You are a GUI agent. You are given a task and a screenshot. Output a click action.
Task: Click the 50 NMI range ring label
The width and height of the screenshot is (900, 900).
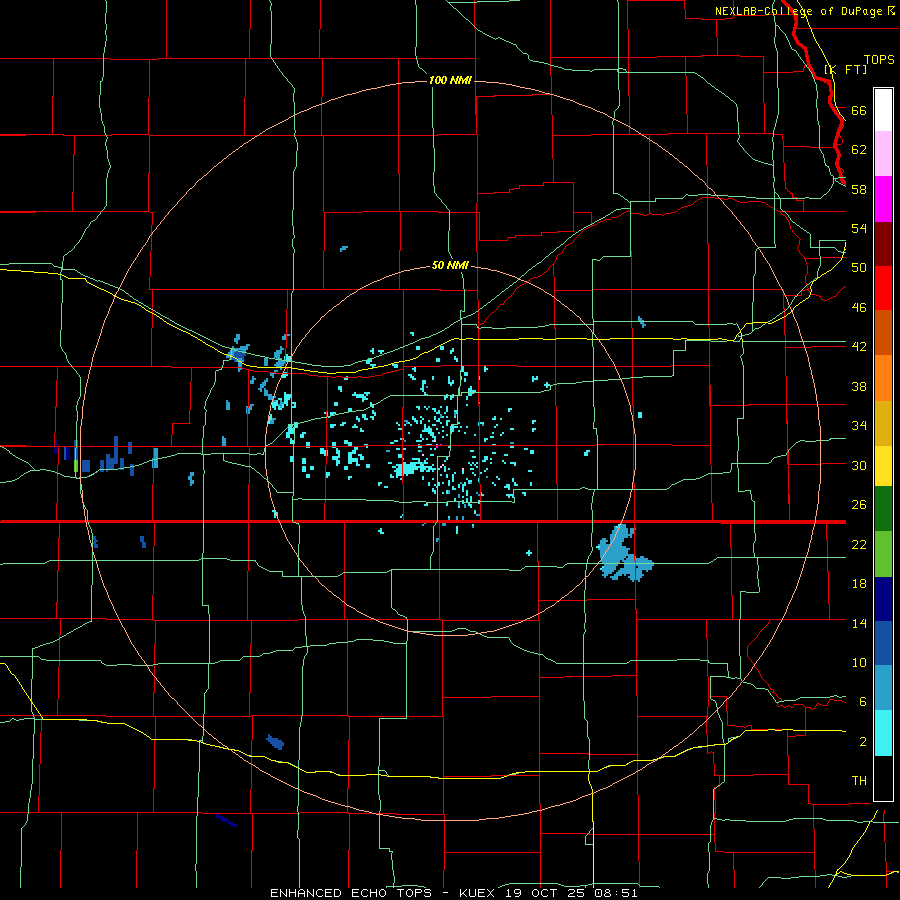(x=450, y=265)
